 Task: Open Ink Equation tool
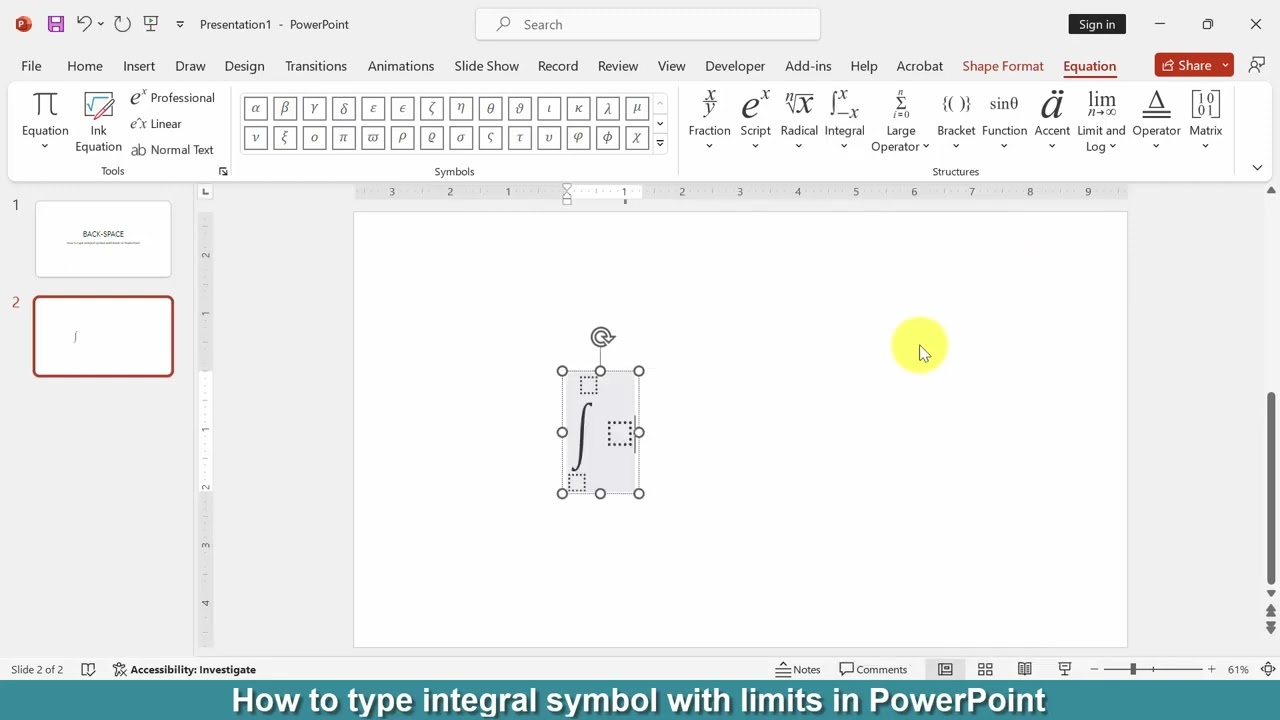coord(98,122)
